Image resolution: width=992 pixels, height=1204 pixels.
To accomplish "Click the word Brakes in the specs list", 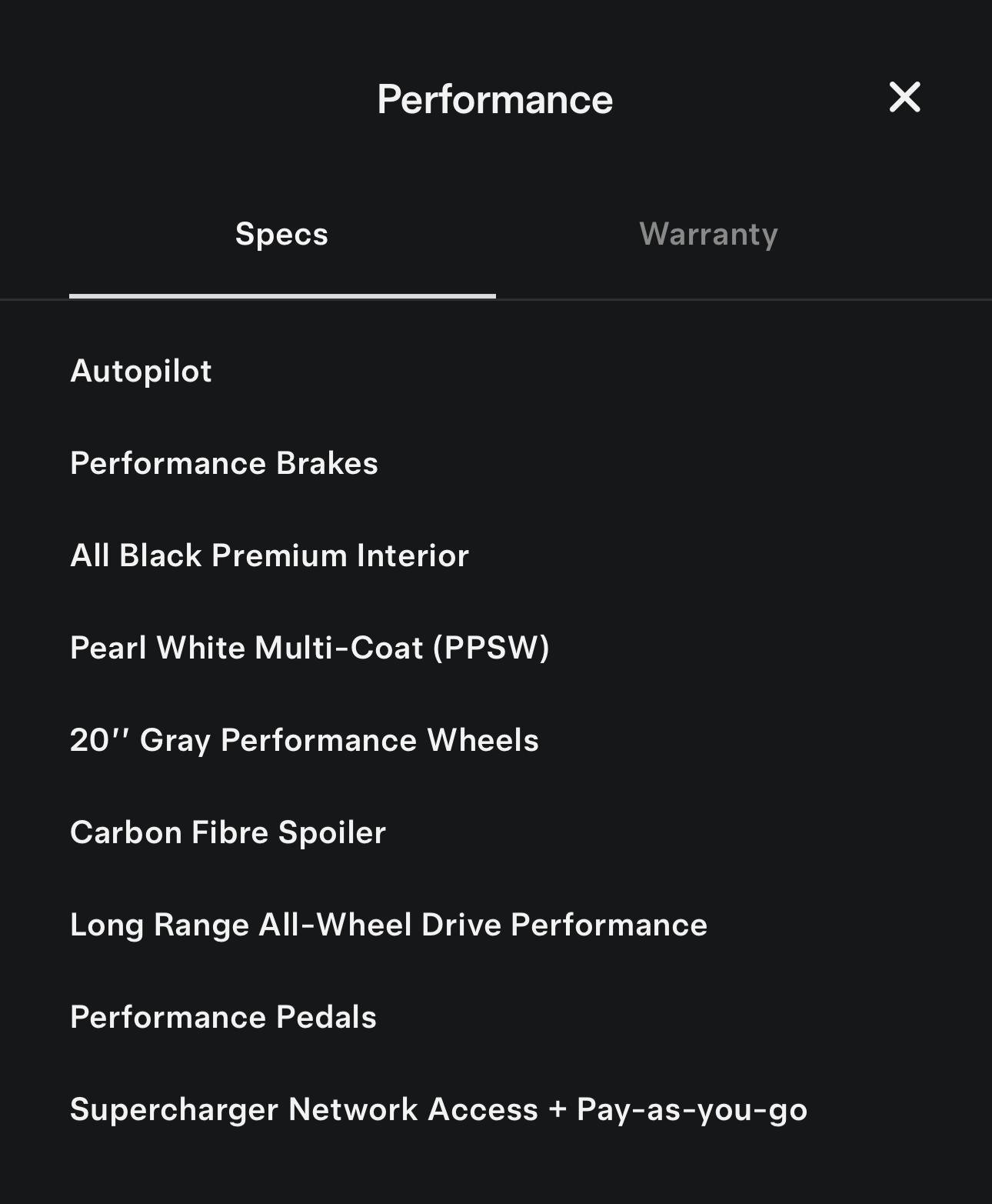I will (x=327, y=463).
